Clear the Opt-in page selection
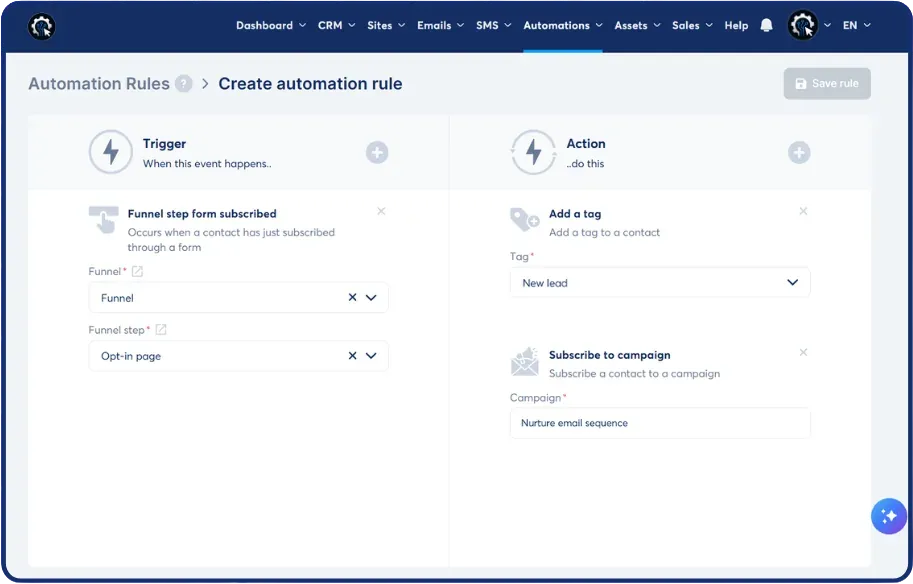 [x=352, y=356]
